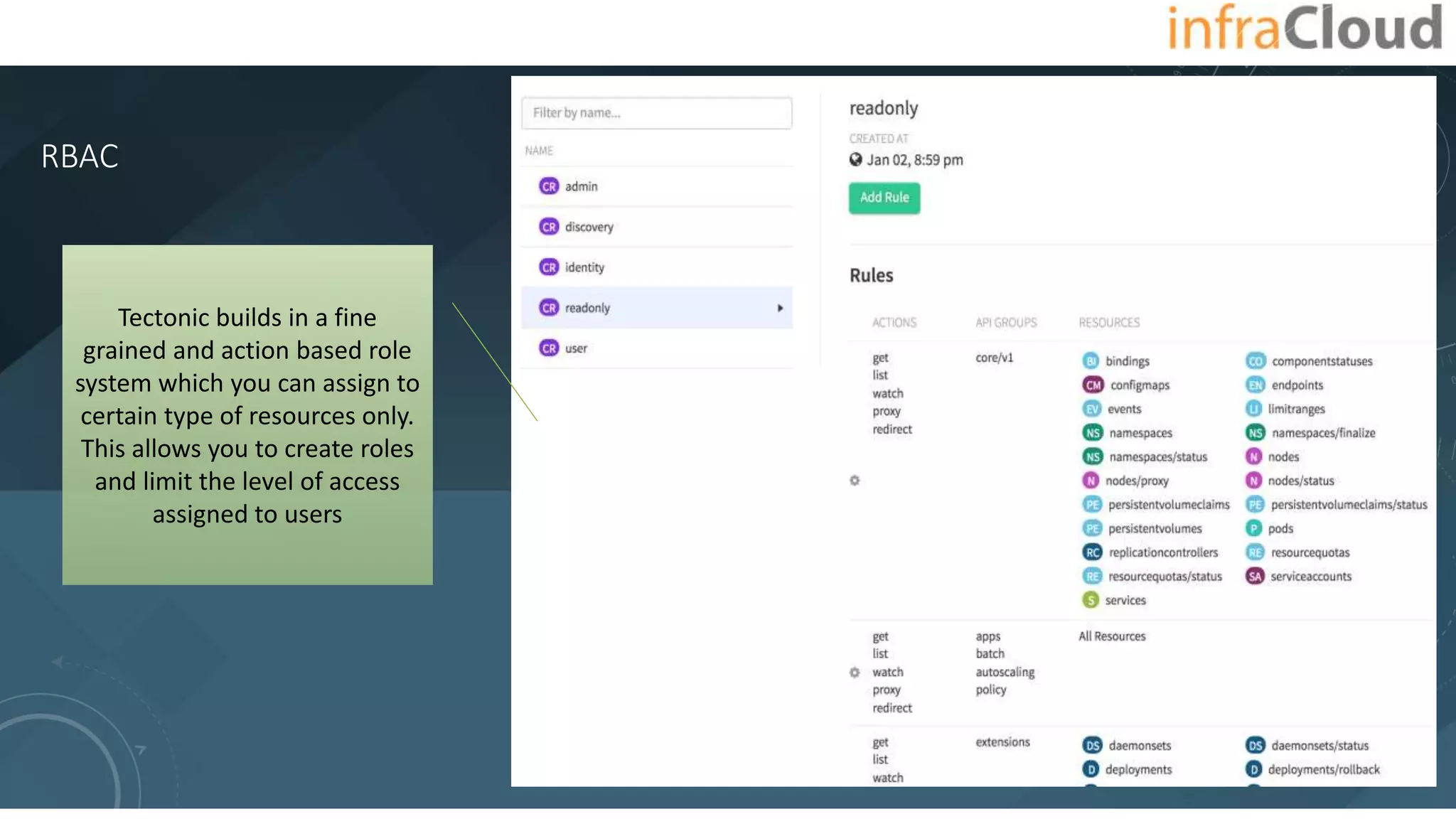Click the Jan 02, 8:59 pm timestamp
This screenshot has width=1456, height=819.
point(915,160)
